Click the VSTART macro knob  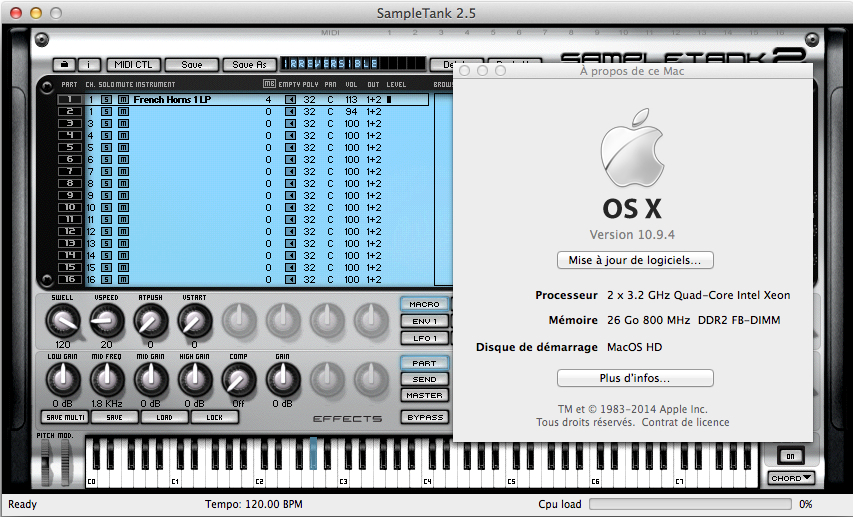(194, 321)
